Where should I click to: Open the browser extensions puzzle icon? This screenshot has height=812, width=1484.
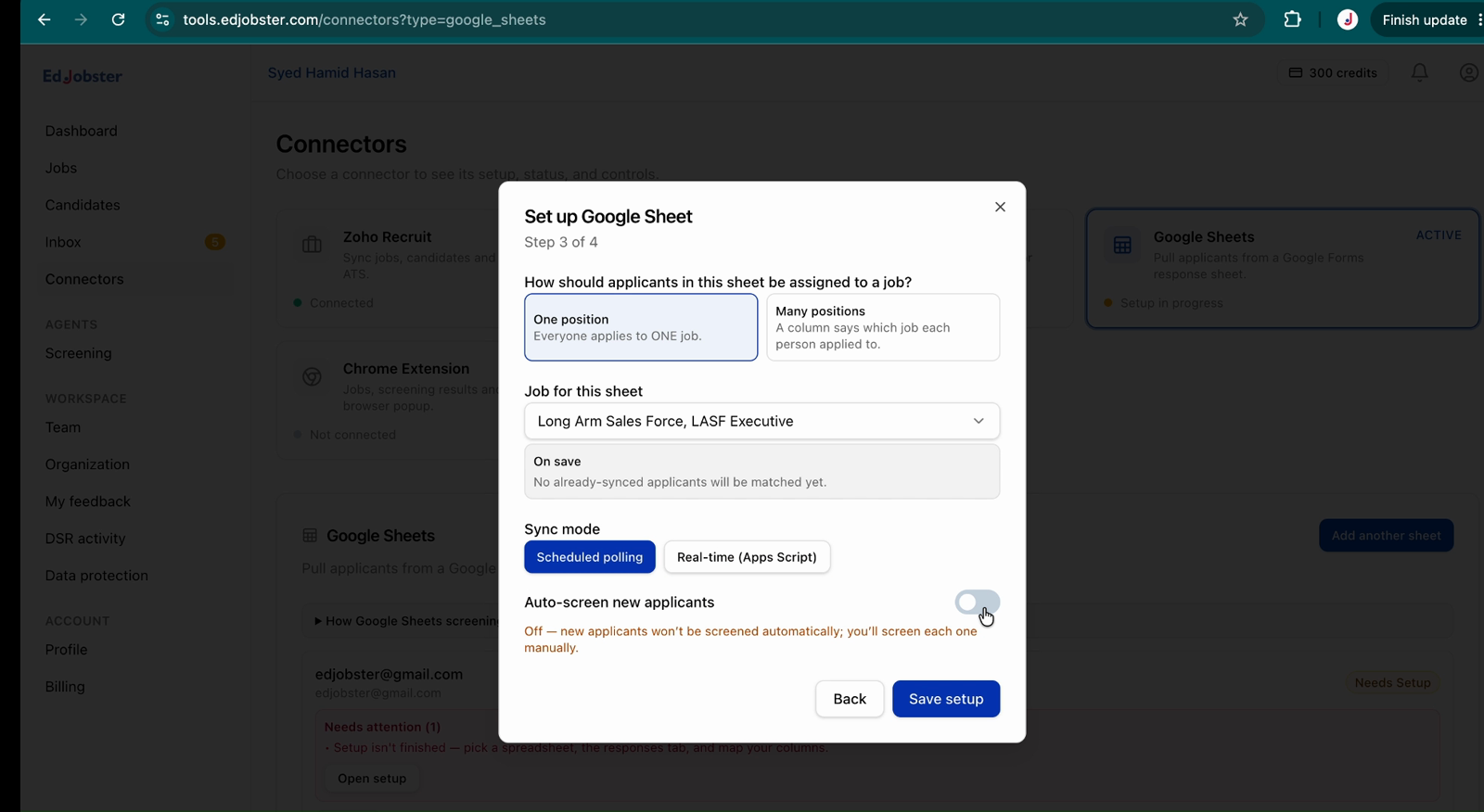coord(1292,19)
